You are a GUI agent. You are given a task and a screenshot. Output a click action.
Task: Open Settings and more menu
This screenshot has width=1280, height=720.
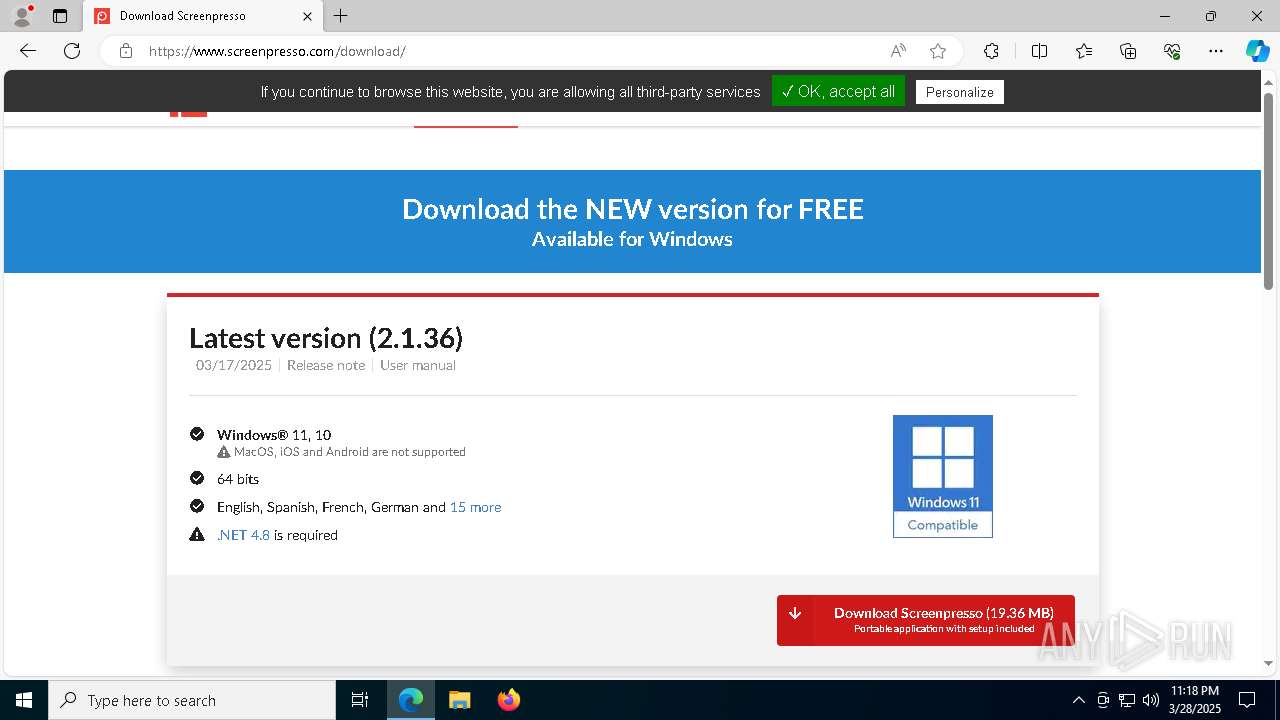tap(1216, 51)
